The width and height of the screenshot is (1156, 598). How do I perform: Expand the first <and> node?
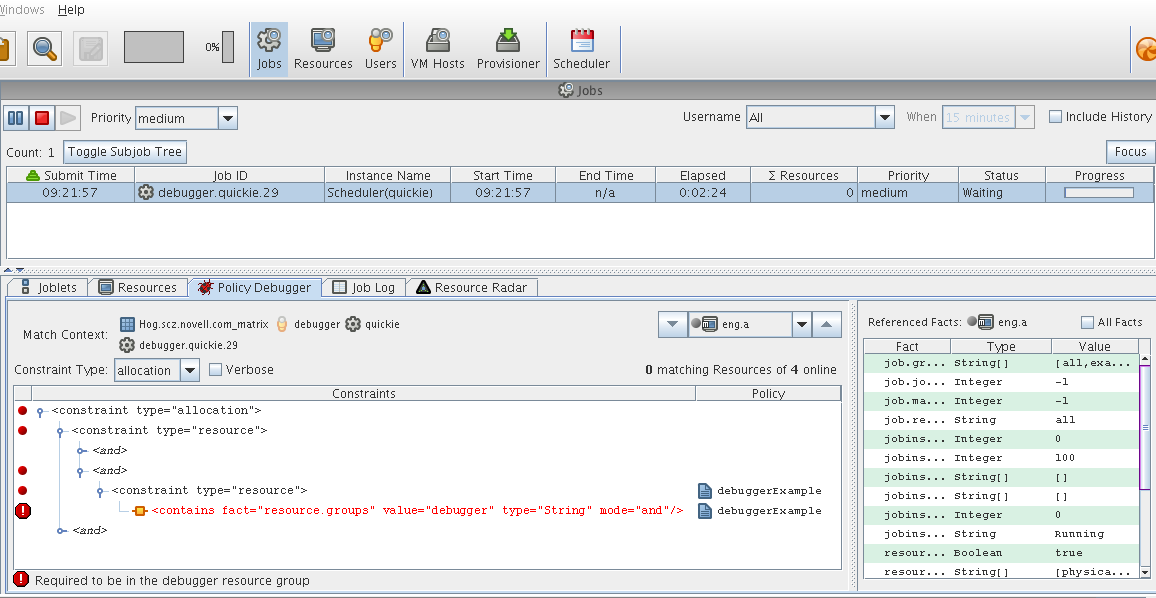point(80,451)
